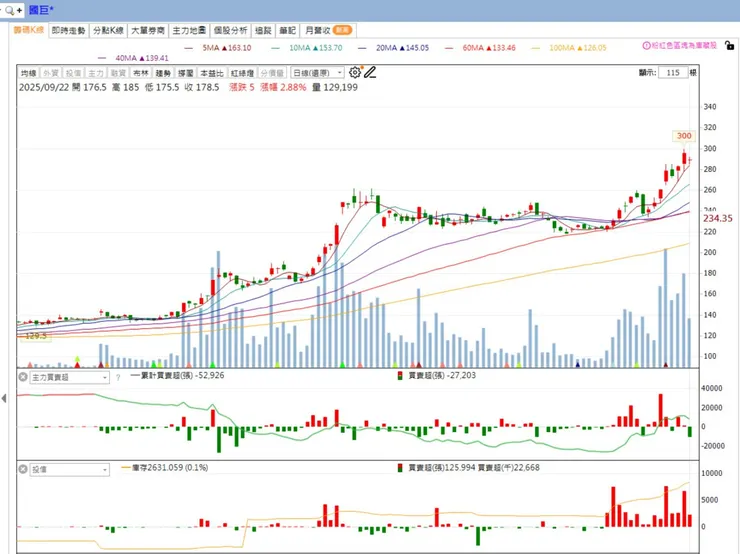Toggle the 撐壓 support-resistance button
Viewport: 740px width, 554px height.
tap(185, 73)
